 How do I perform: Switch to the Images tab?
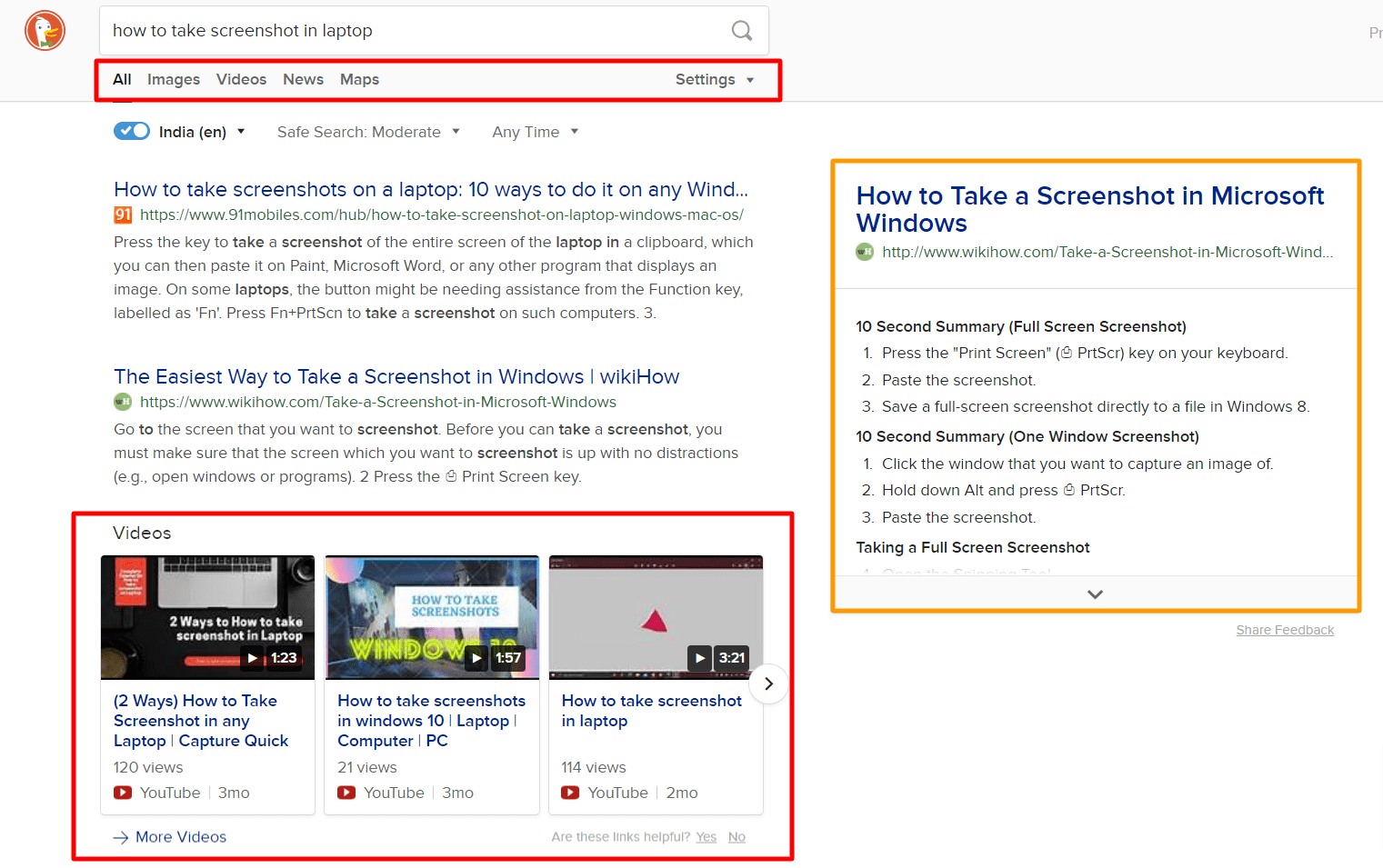click(174, 80)
